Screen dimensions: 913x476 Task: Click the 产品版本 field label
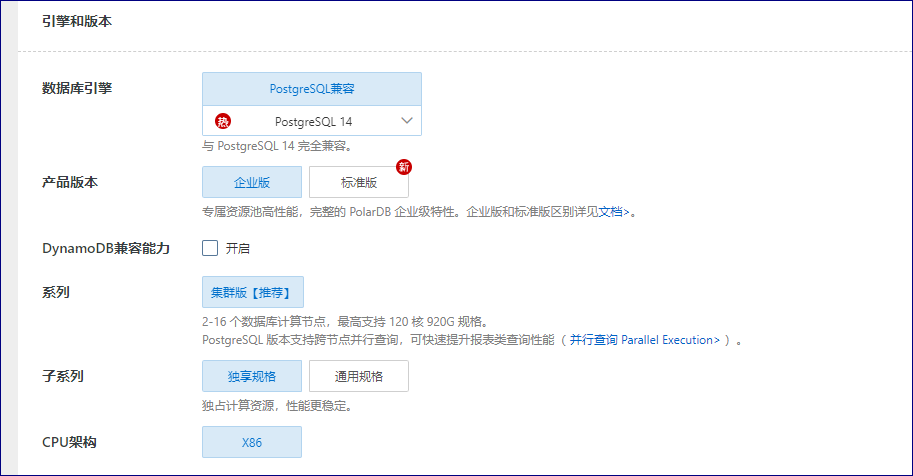pos(70,182)
